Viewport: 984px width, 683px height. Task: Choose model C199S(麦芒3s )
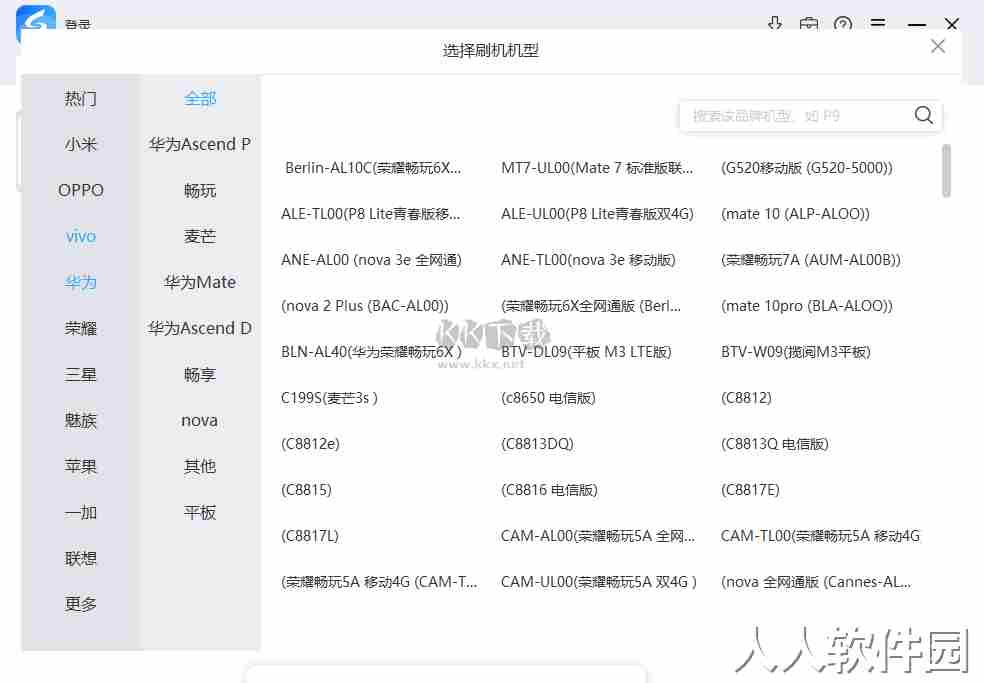329,398
